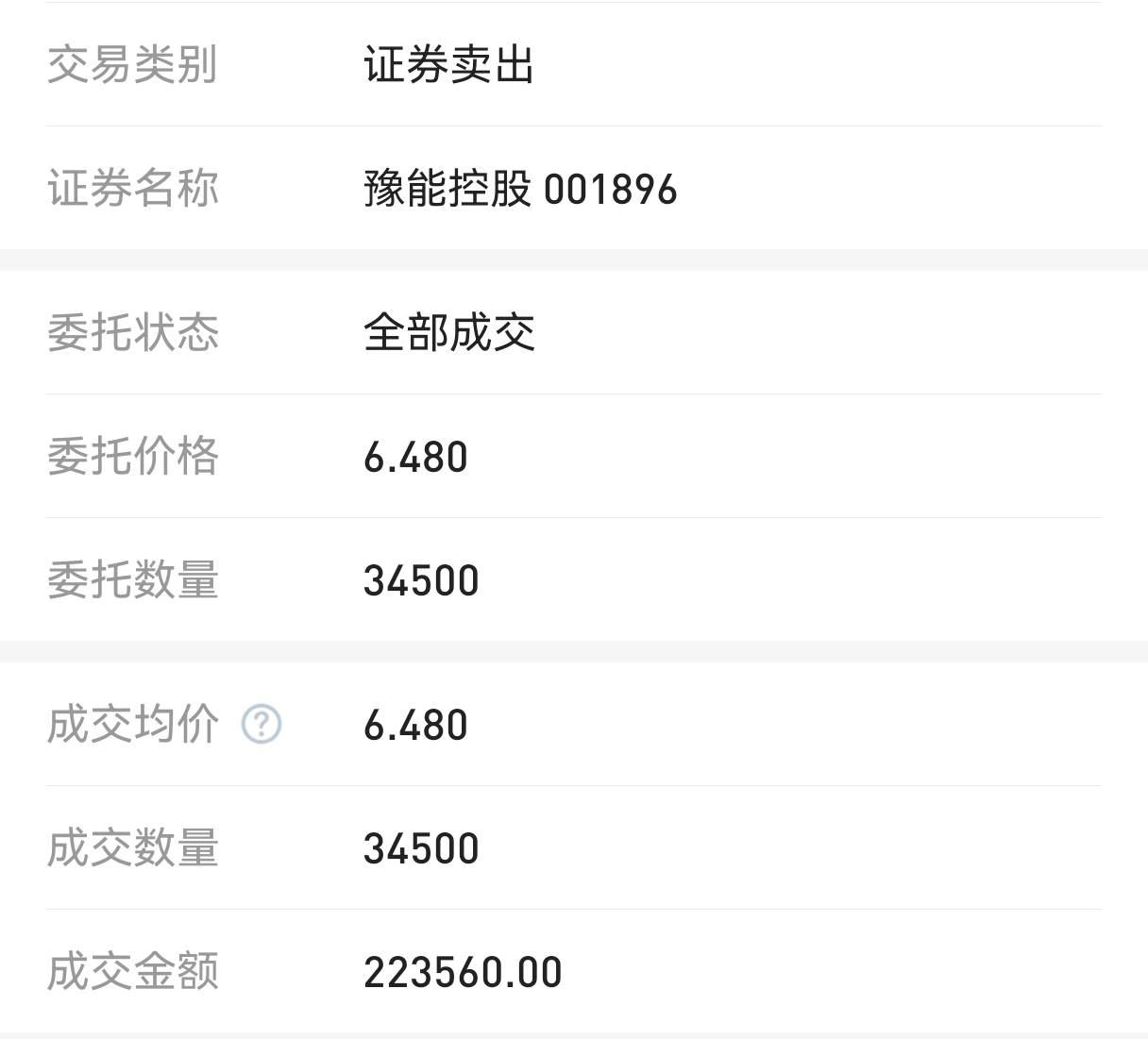Click the stock code 001896
Viewport: 1148px width, 1039px height.
click(611, 190)
